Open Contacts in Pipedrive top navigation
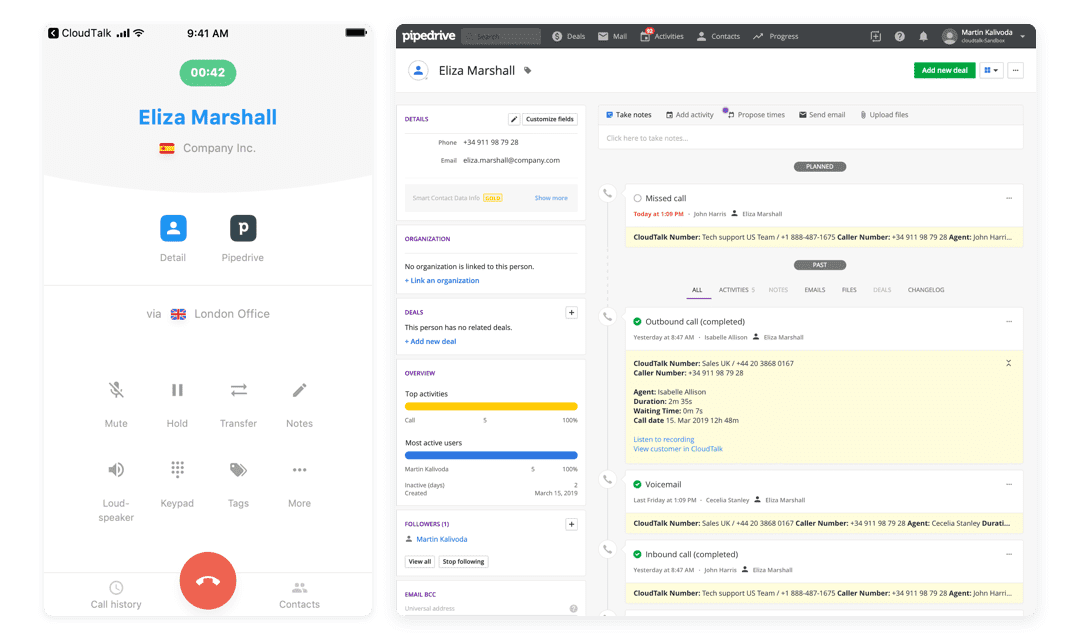The height and width of the screenshot is (640, 1080). coord(718,37)
